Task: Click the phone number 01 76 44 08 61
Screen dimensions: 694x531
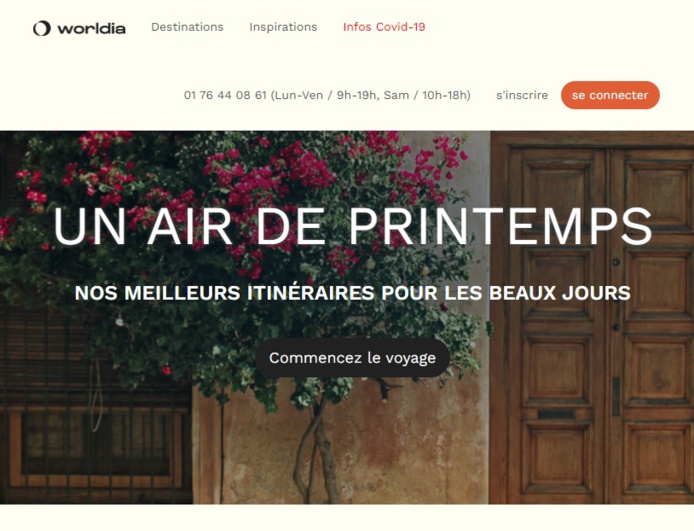Action: (x=225, y=95)
